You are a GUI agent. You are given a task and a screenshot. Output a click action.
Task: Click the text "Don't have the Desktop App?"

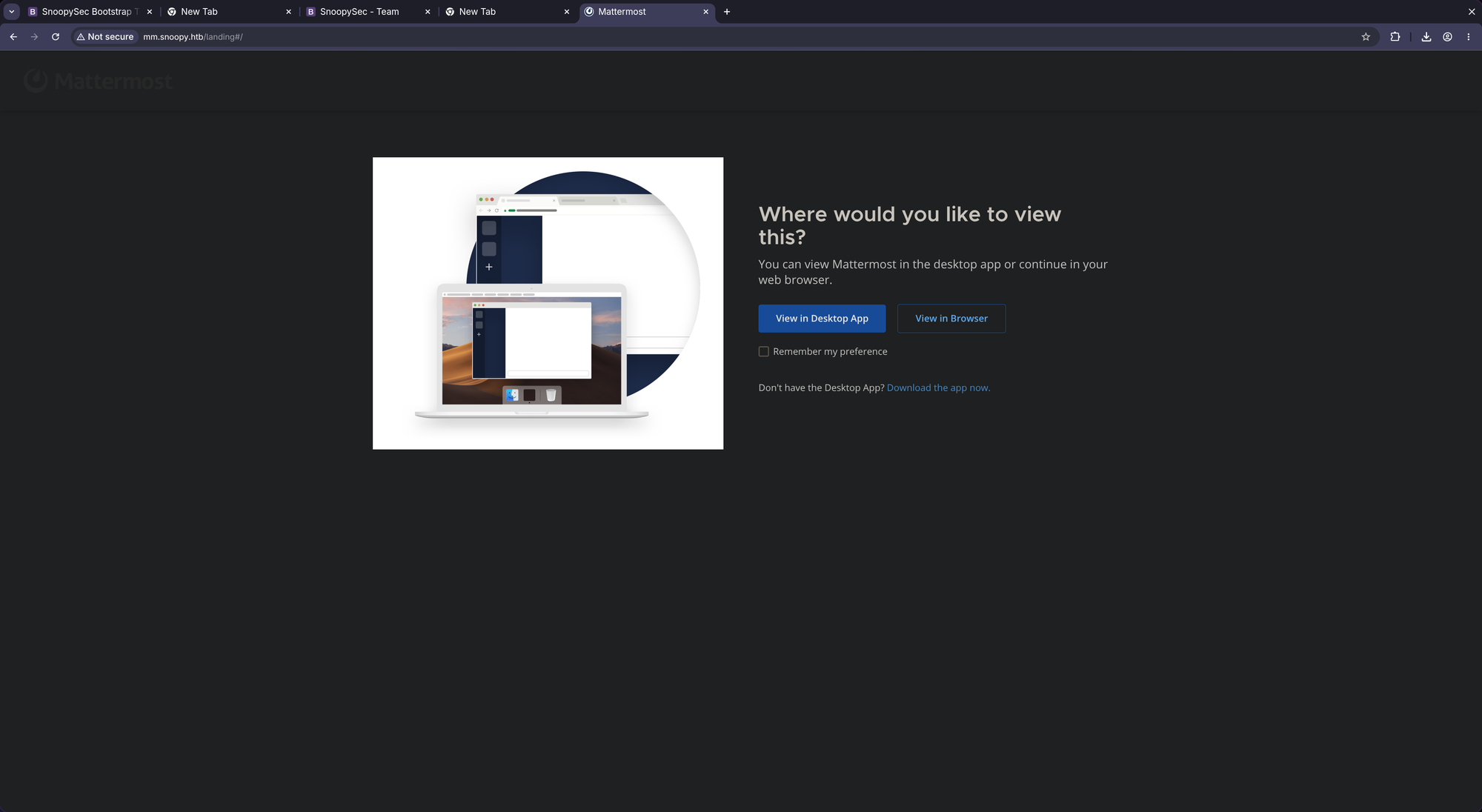[x=821, y=388]
